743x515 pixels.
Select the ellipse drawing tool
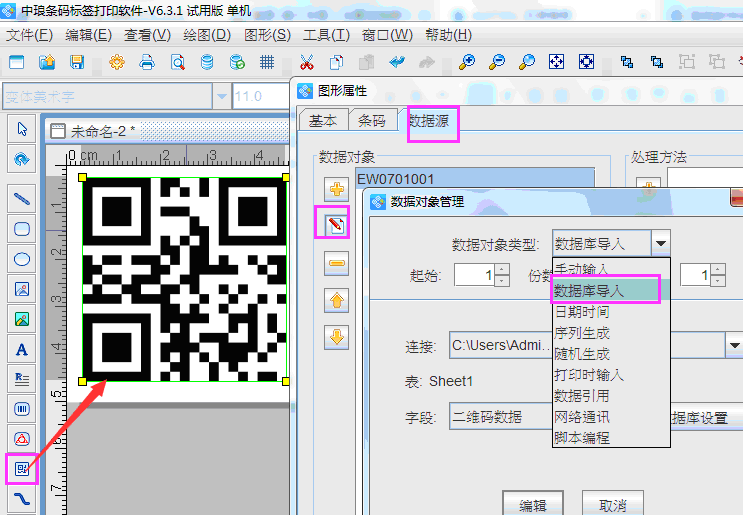(x=21, y=258)
